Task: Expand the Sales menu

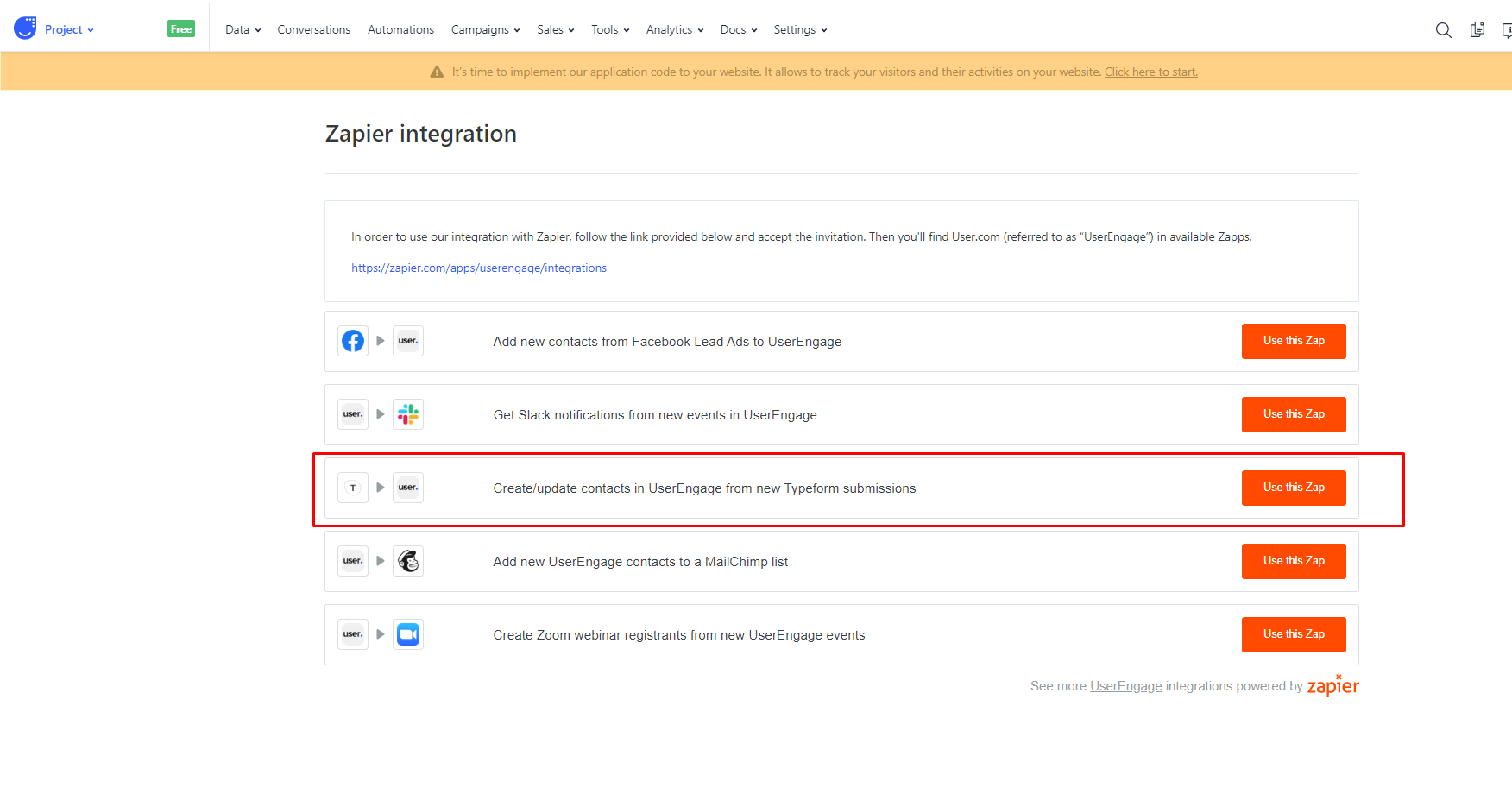Action: point(555,29)
